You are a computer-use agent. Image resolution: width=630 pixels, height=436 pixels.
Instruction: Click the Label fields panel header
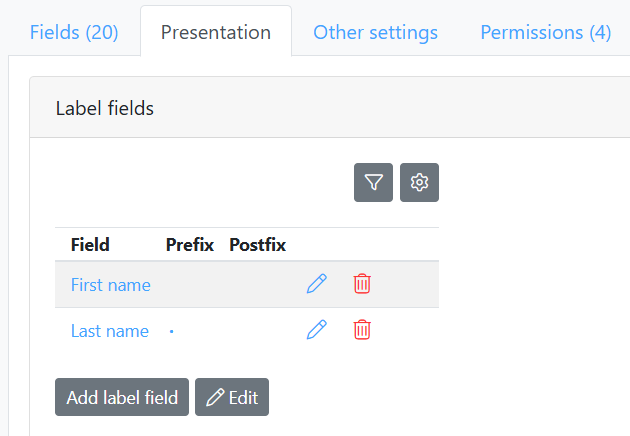(x=105, y=108)
